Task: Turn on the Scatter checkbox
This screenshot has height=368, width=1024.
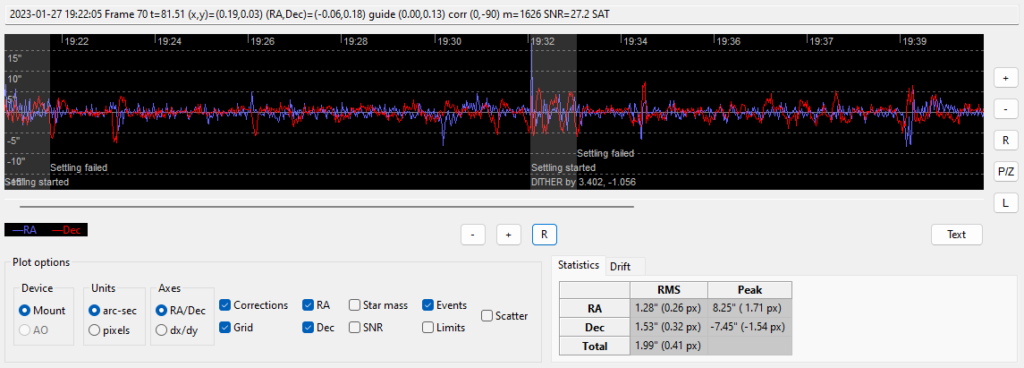Action: click(x=487, y=316)
